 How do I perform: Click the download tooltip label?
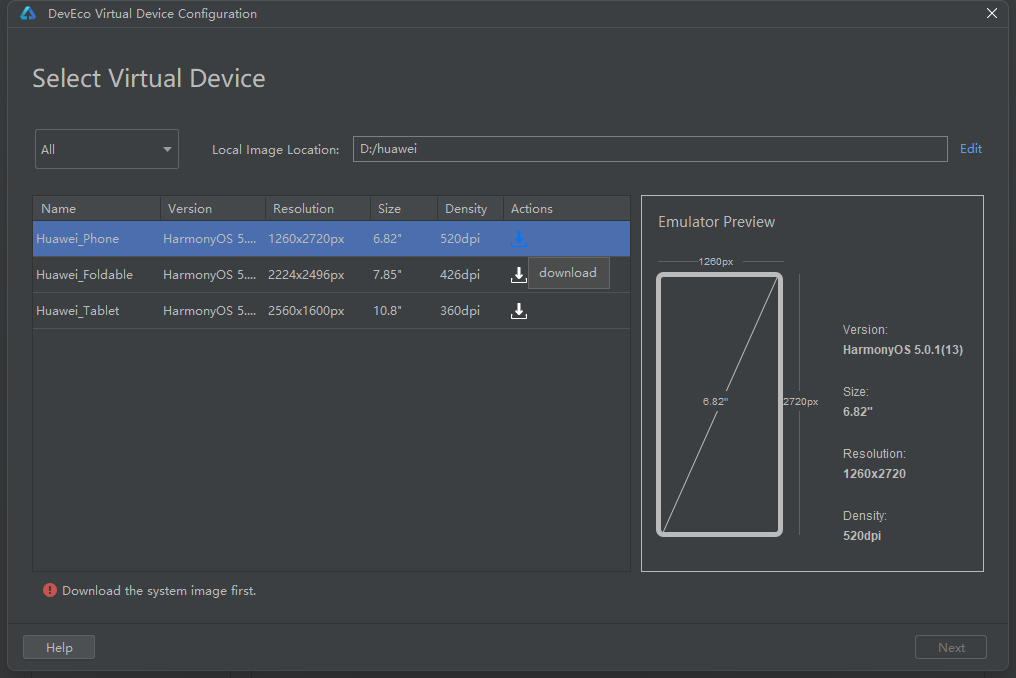(568, 273)
